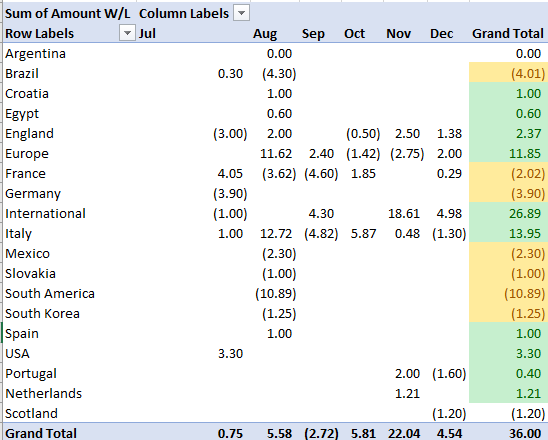
Task: Select the Argentina row label
Action: (35, 53)
